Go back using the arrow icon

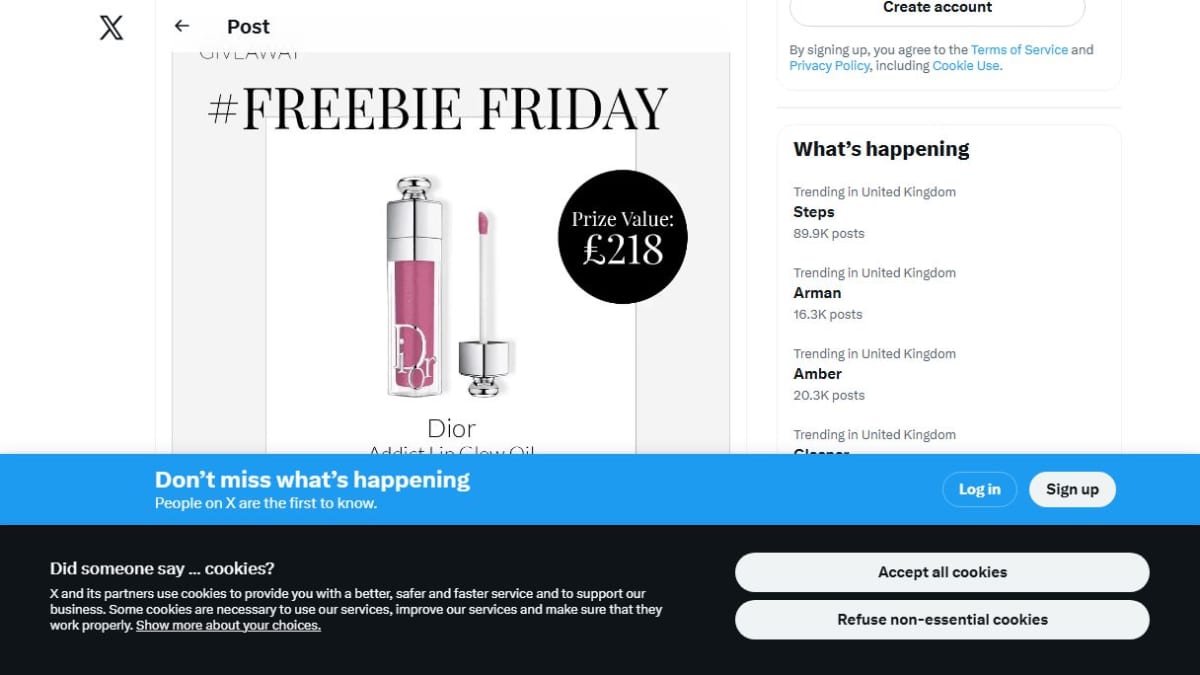coord(181,26)
